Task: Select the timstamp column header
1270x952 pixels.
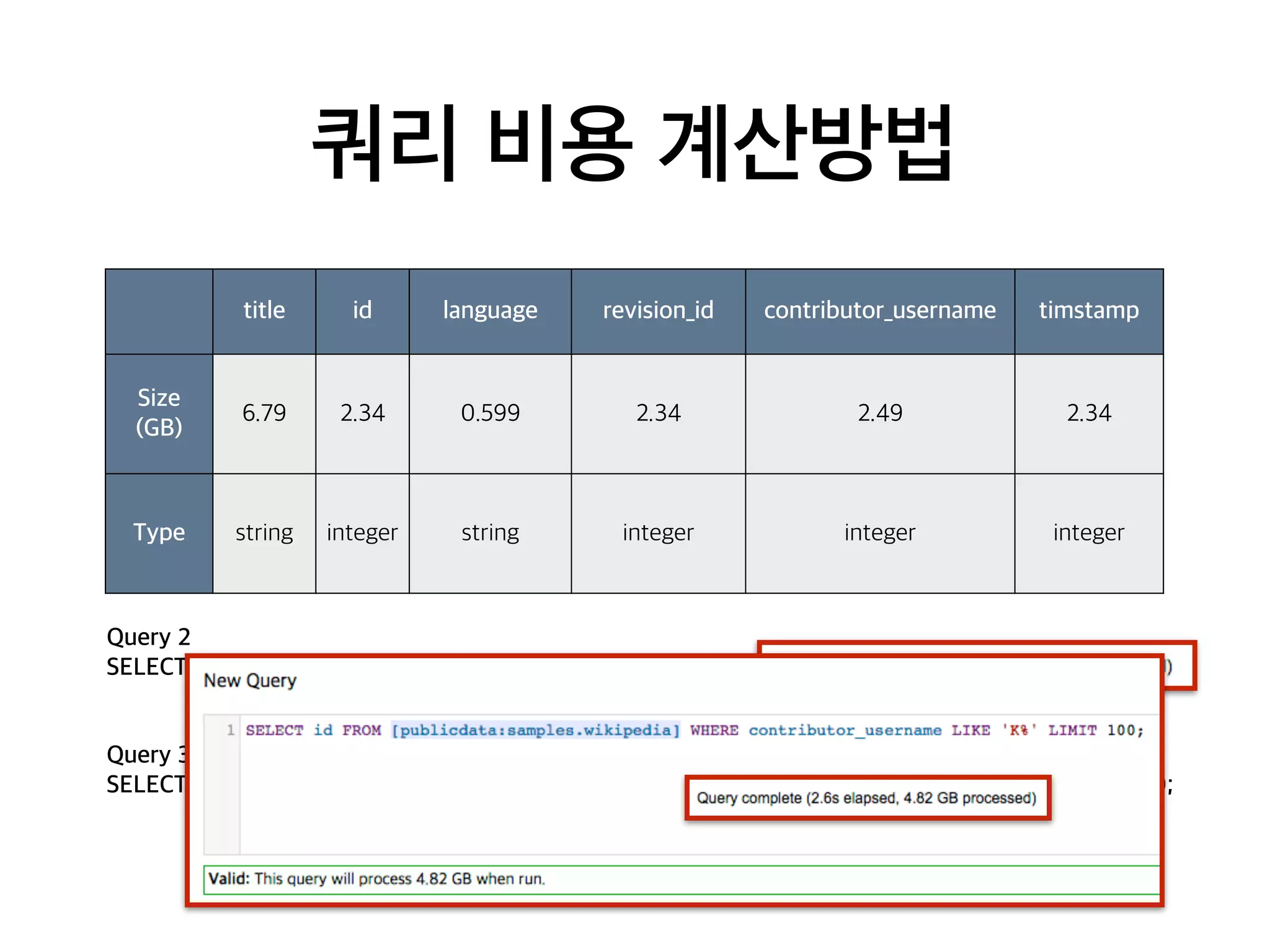Action: (1089, 311)
